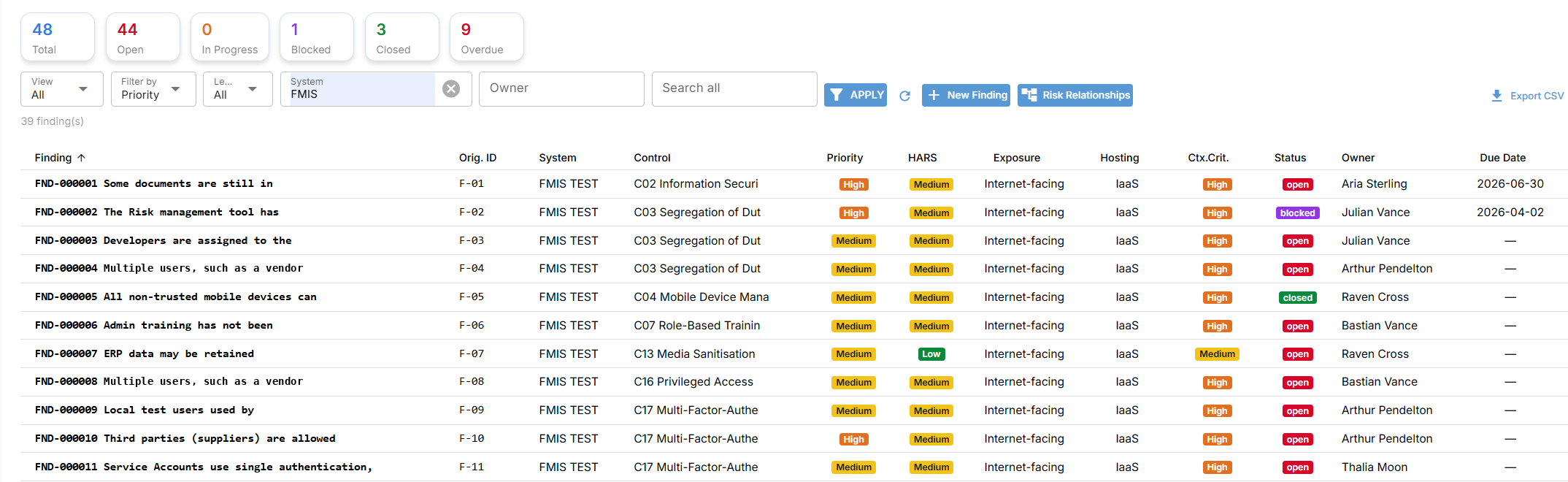Sort by the Priority column header

click(x=845, y=158)
